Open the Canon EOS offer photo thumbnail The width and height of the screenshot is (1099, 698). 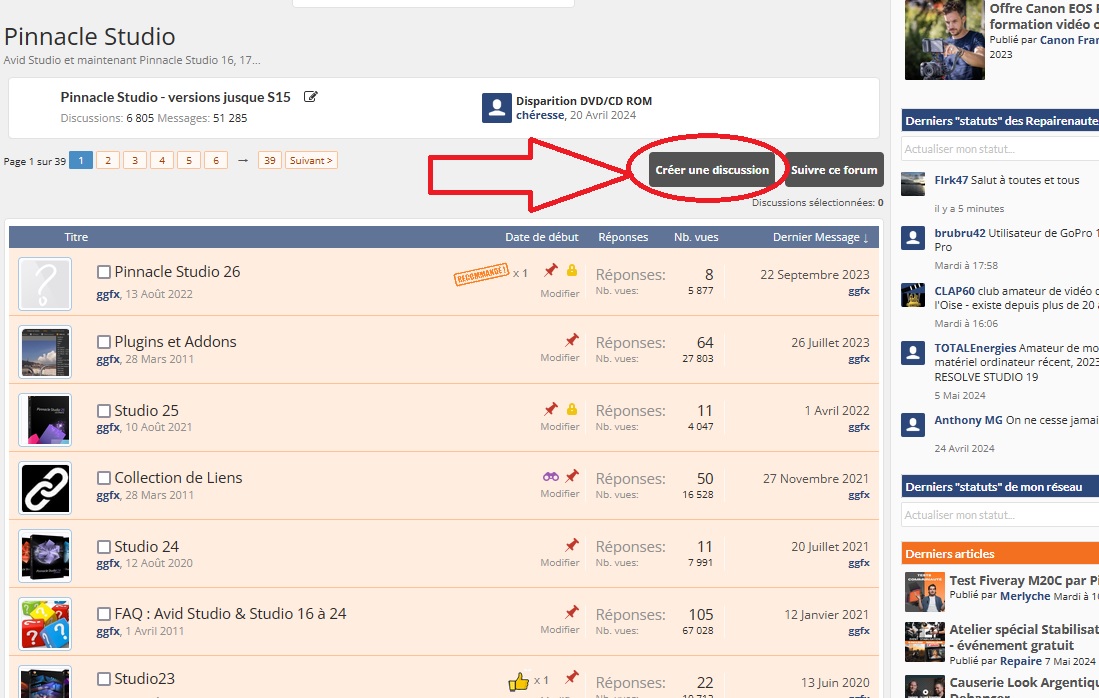coord(944,39)
